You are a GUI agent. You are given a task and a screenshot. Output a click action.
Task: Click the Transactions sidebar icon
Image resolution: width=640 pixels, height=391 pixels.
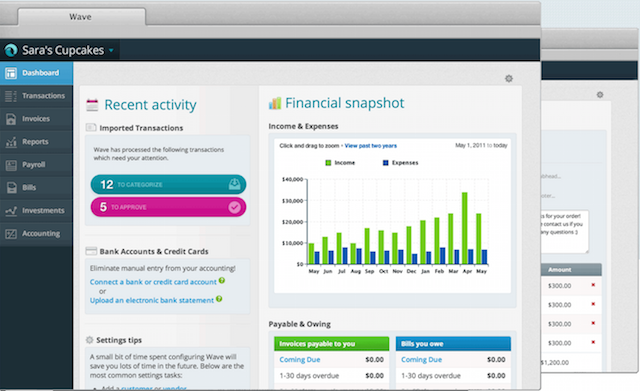(x=11, y=96)
